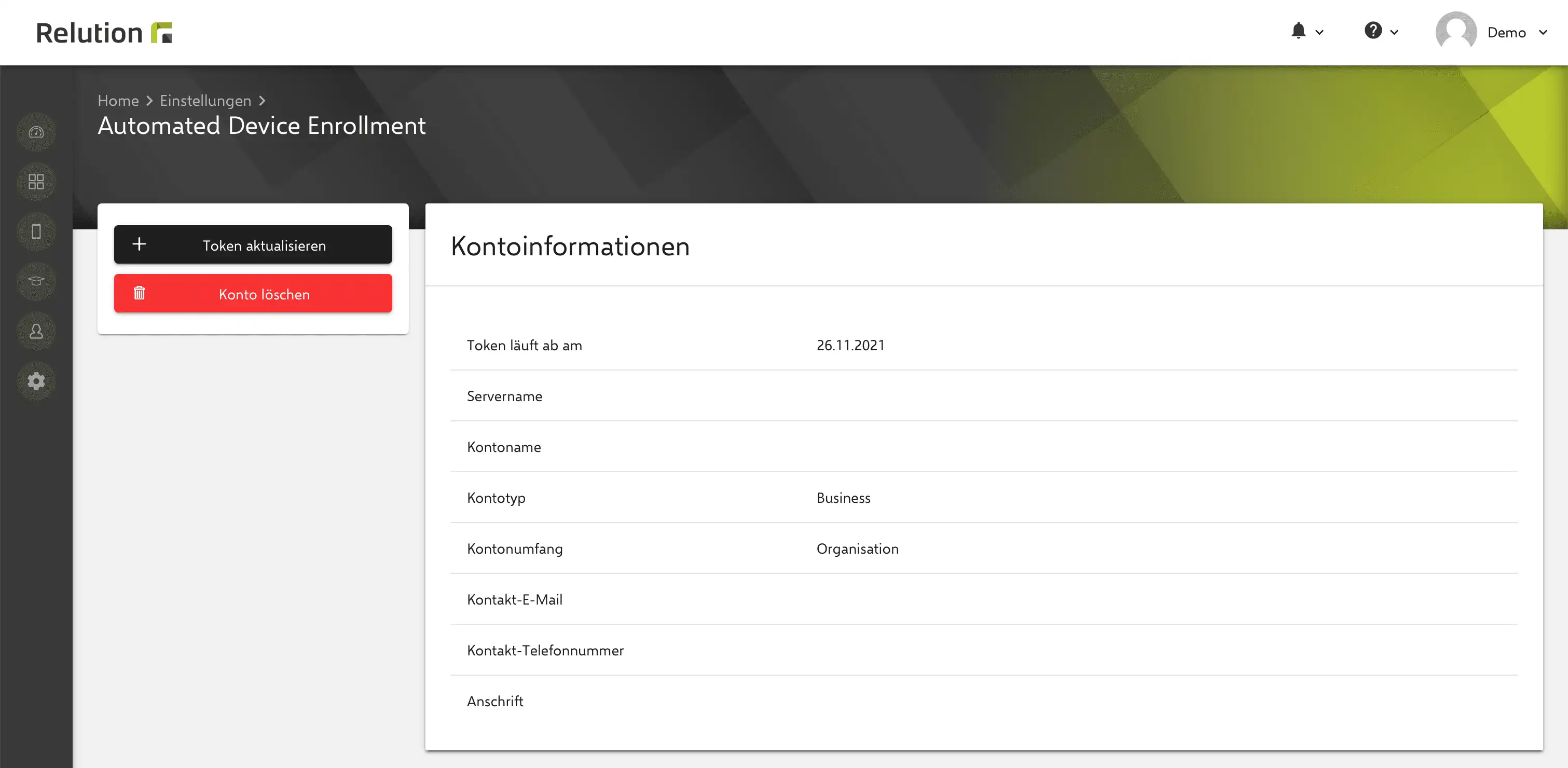
Task: Click the Token aktualisieren button
Action: pos(253,244)
